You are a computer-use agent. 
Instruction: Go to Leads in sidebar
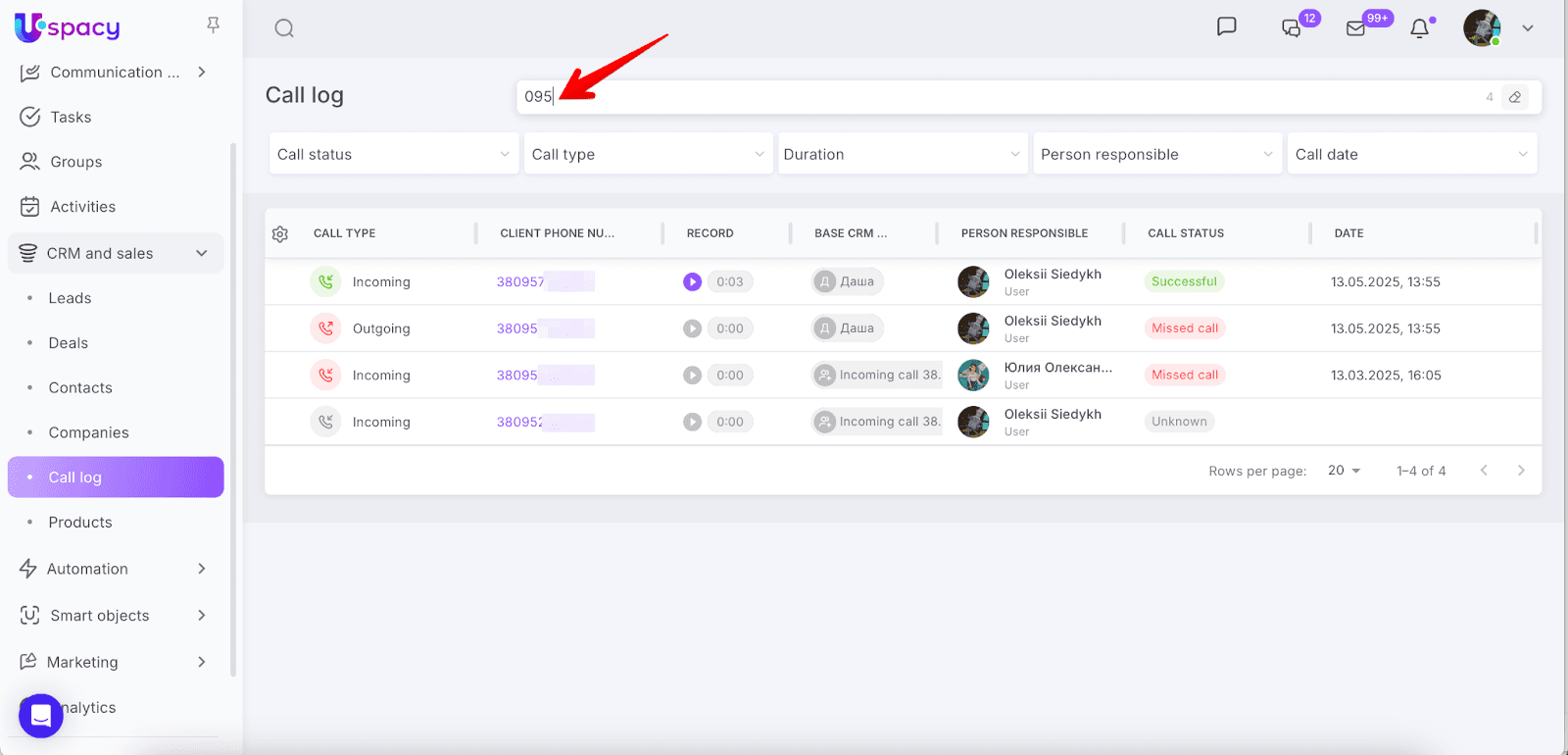70,298
